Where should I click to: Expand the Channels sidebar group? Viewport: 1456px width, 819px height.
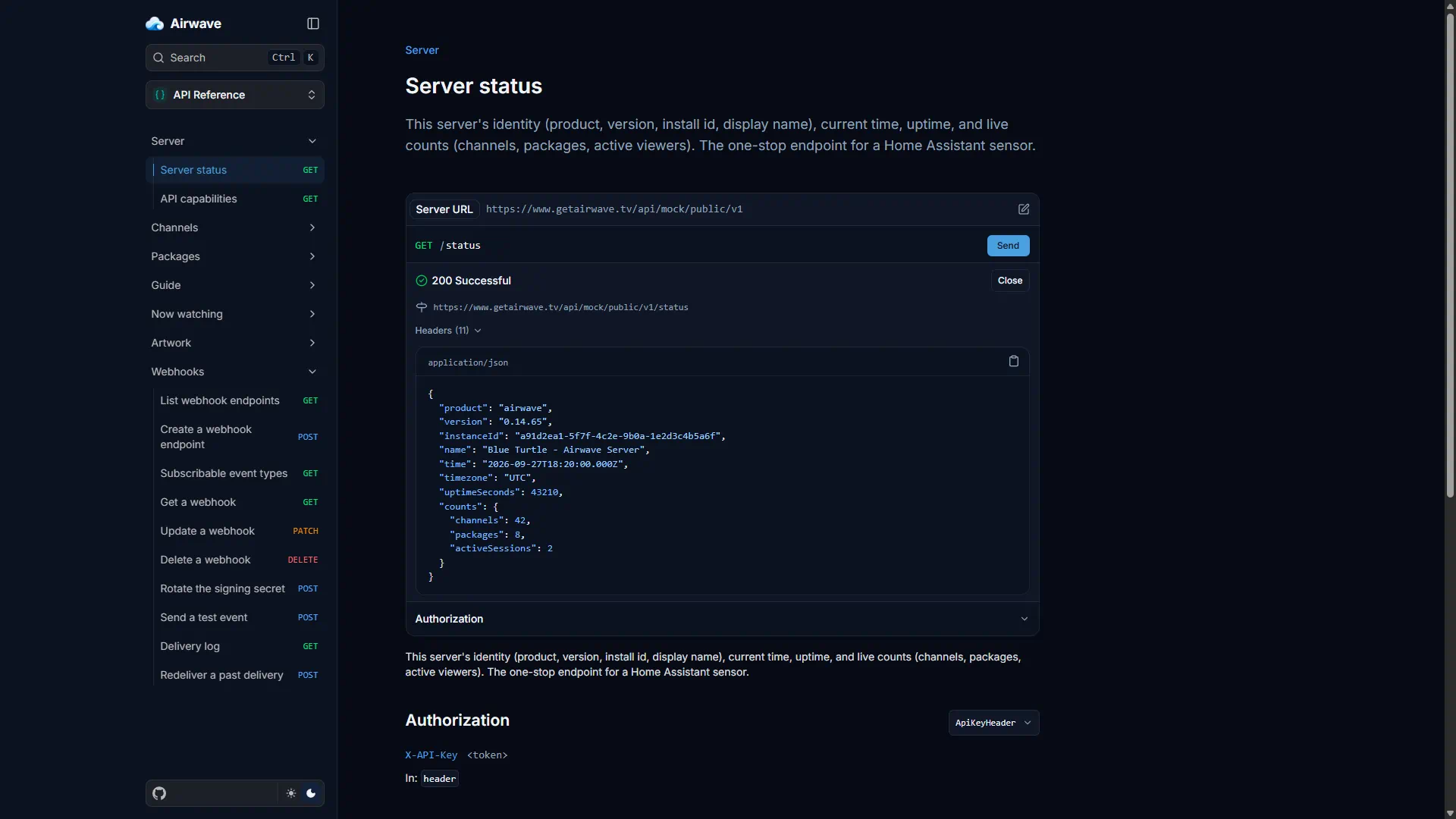235,227
